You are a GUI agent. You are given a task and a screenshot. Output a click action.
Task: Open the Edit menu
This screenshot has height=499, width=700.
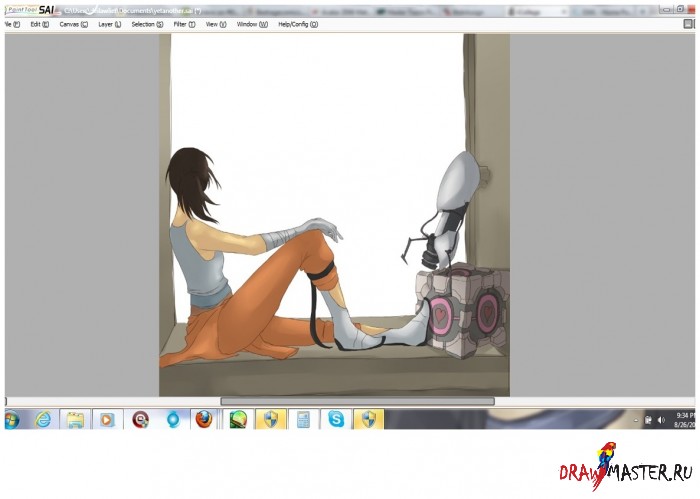click(x=40, y=25)
